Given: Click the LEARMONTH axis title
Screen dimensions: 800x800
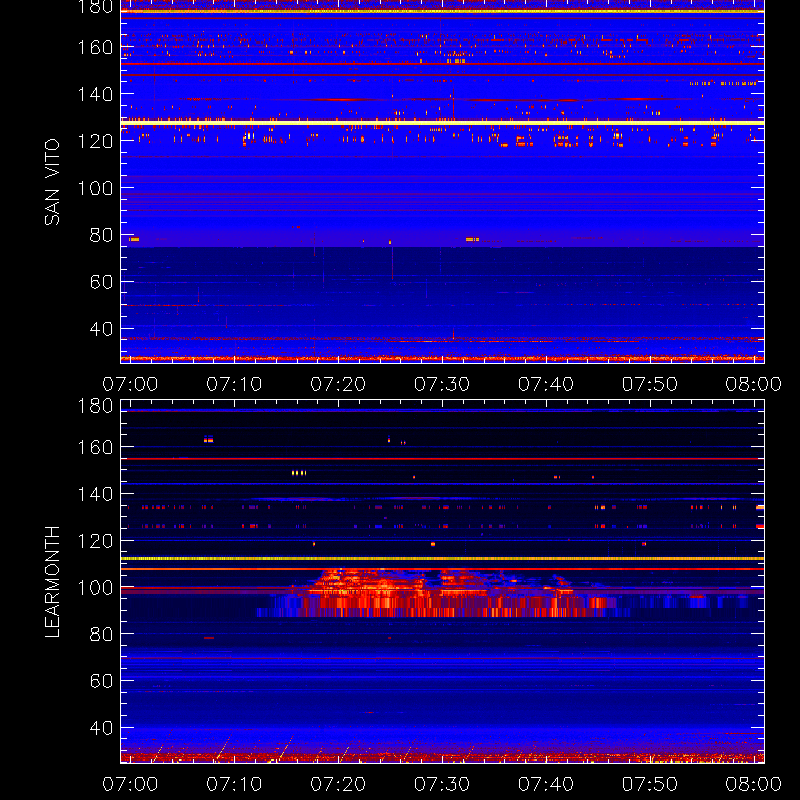Looking at the screenshot, I should tap(52, 582).
